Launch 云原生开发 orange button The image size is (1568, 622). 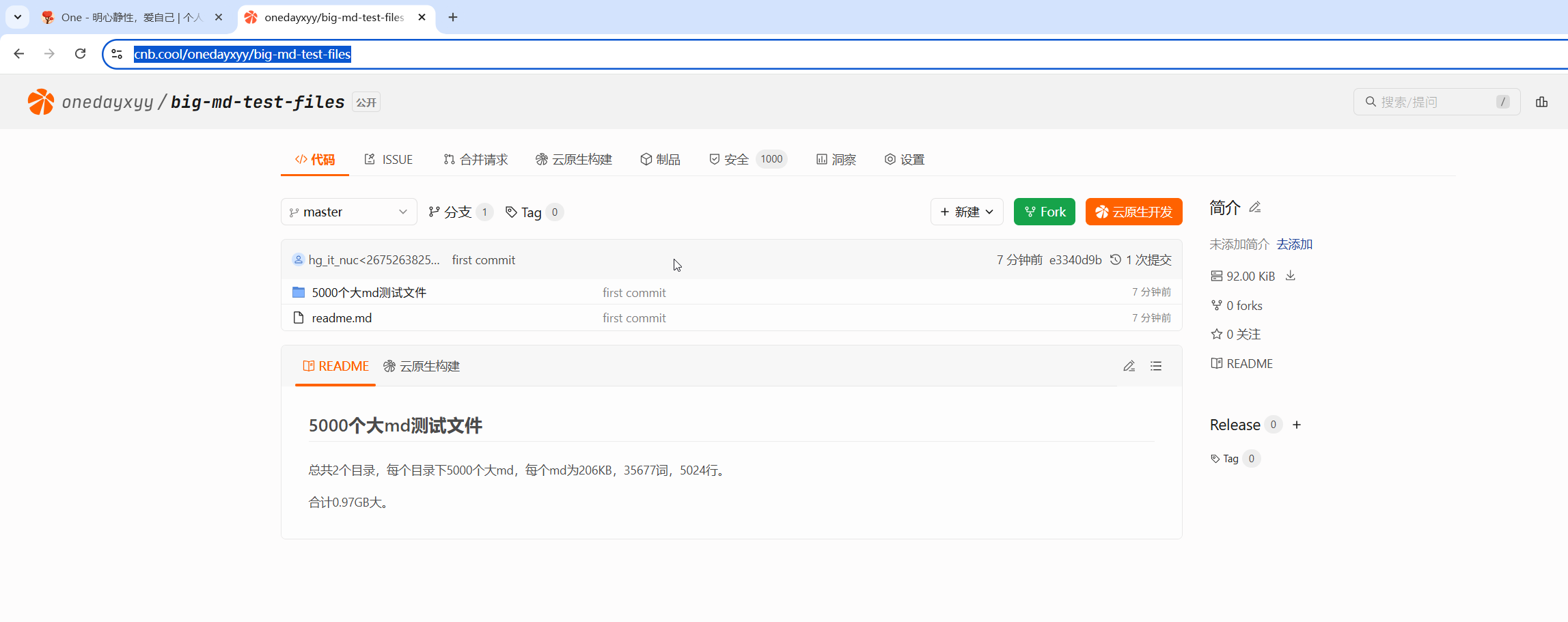point(1133,212)
